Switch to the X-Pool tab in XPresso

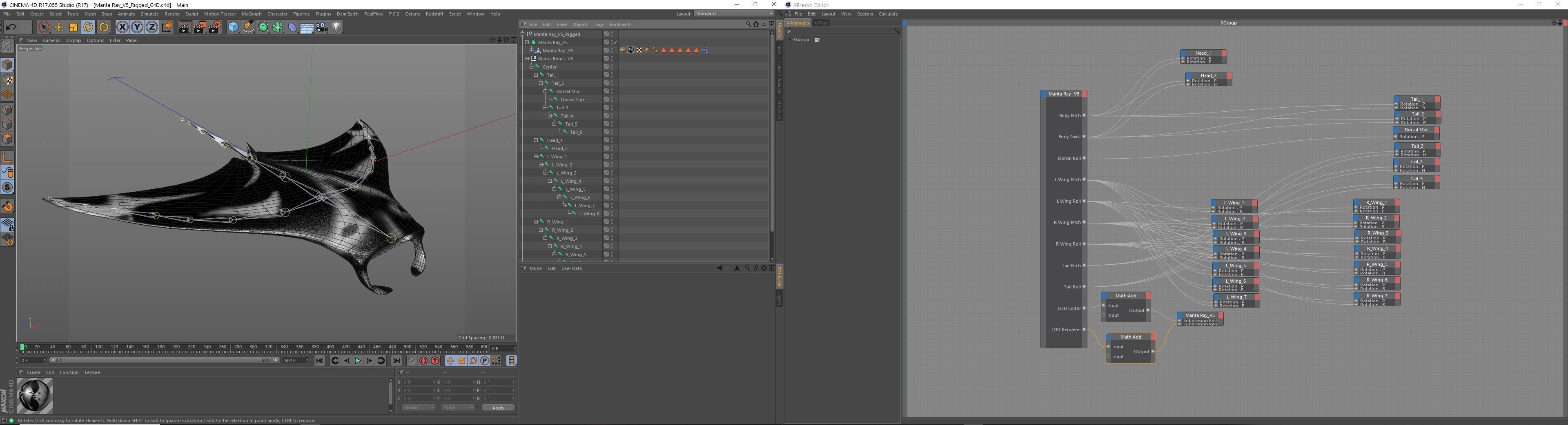(x=821, y=23)
